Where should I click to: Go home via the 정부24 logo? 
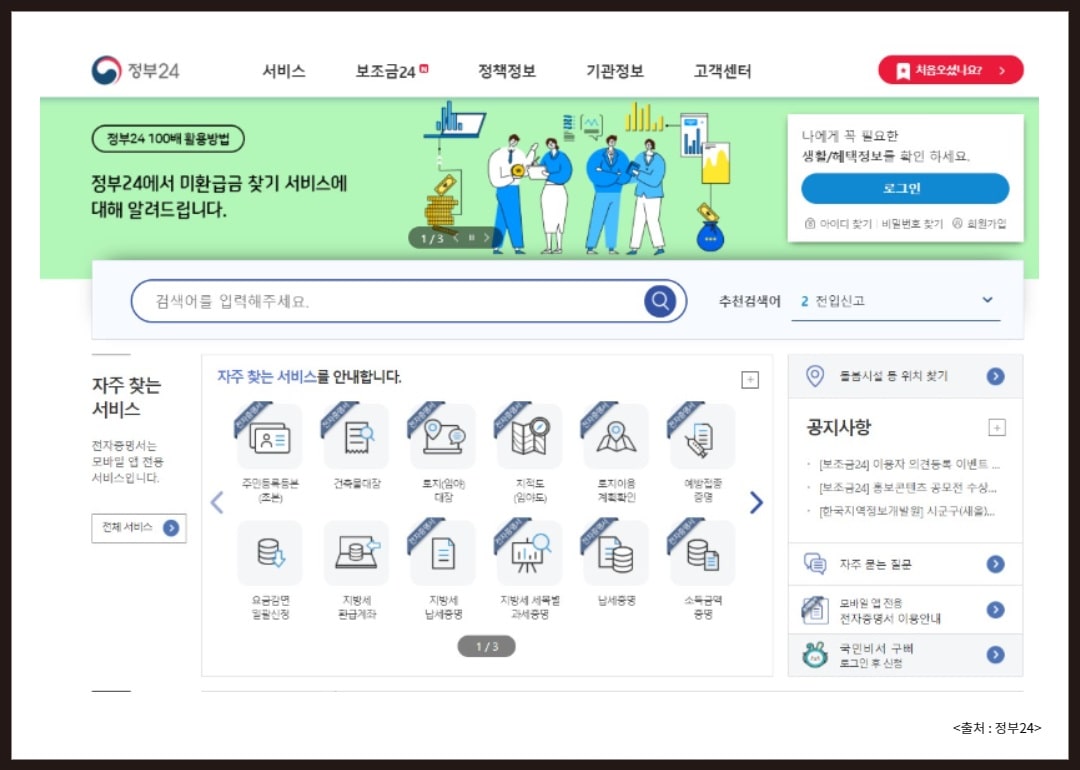(x=136, y=70)
